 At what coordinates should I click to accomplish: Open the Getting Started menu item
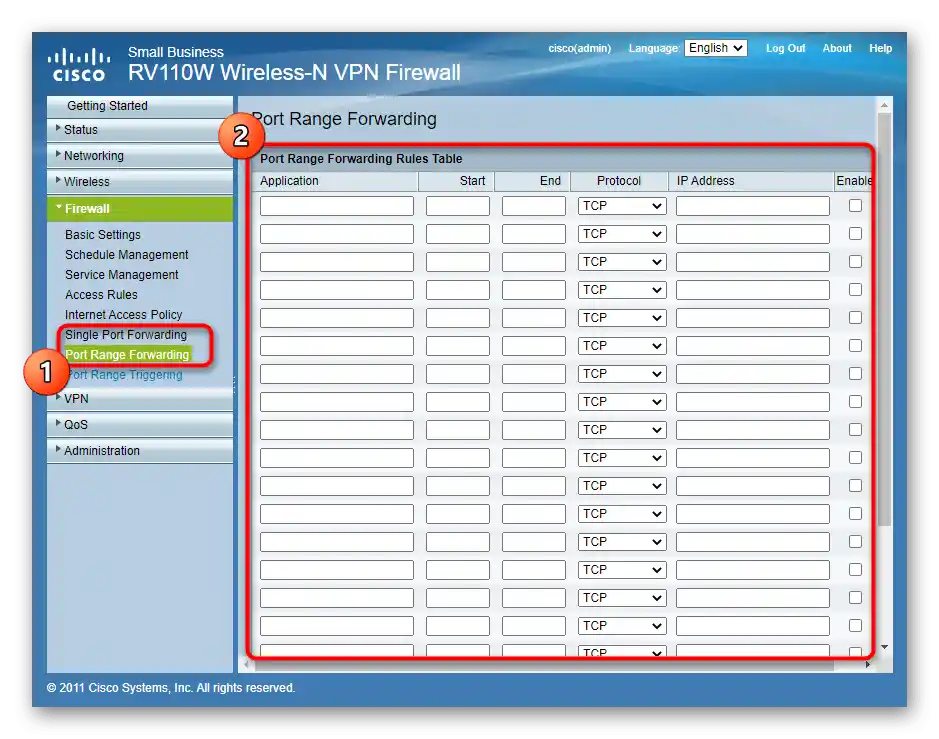[x=140, y=106]
